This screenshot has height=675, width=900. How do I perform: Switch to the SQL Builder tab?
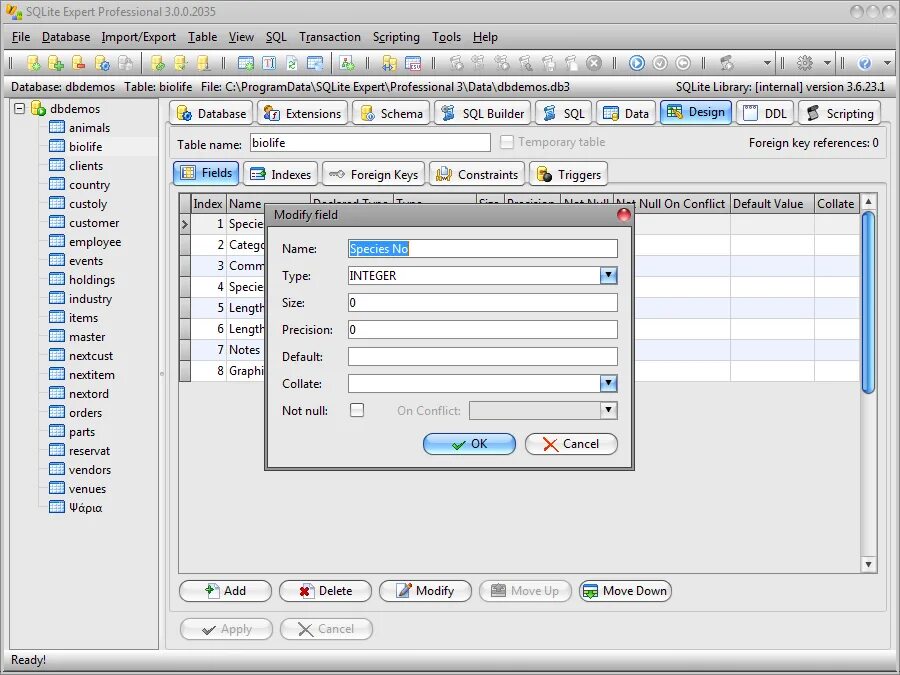tap(483, 113)
